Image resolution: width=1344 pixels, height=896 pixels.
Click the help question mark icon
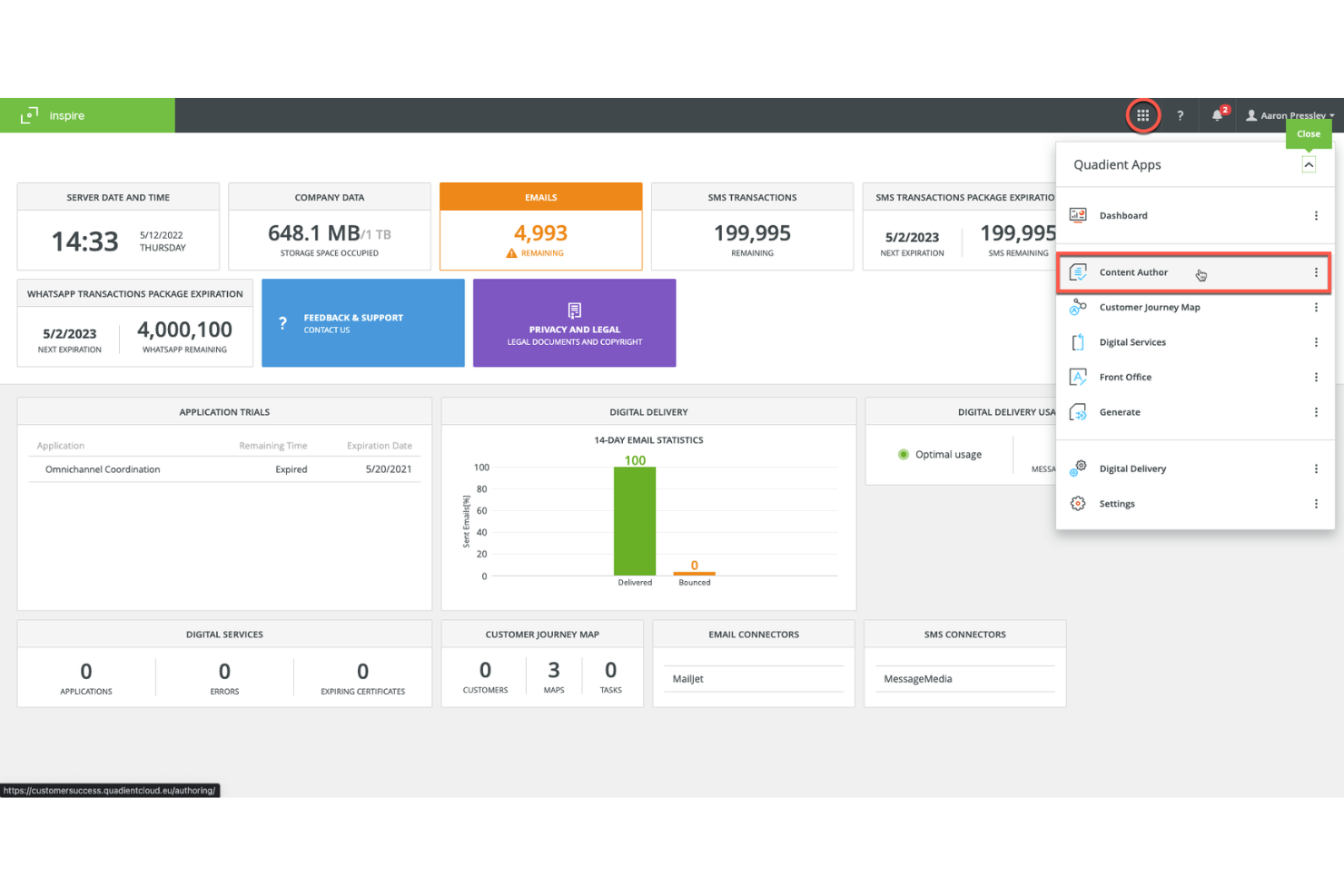coord(1180,115)
